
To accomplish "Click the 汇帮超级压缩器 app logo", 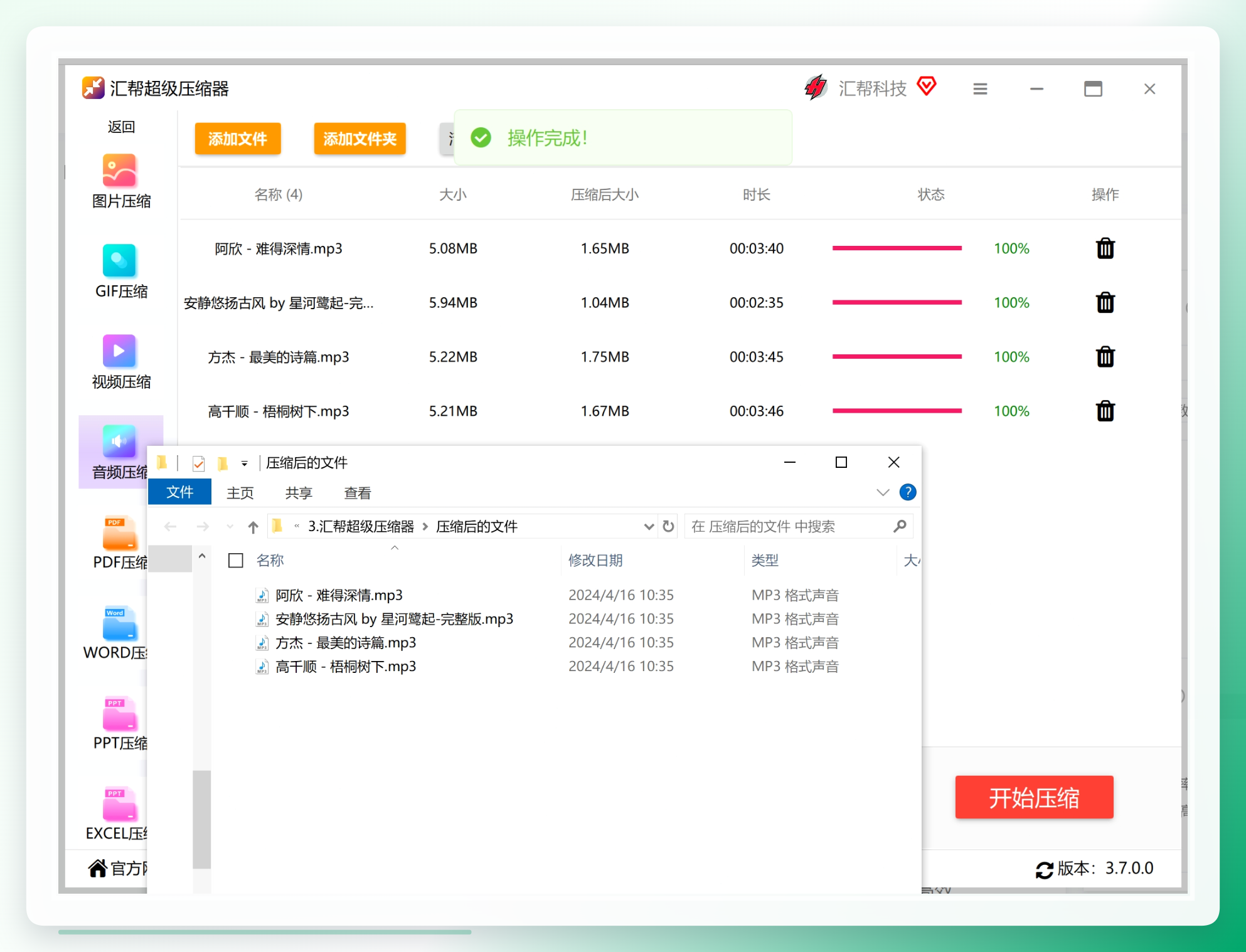I will pyautogui.click(x=93, y=88).
